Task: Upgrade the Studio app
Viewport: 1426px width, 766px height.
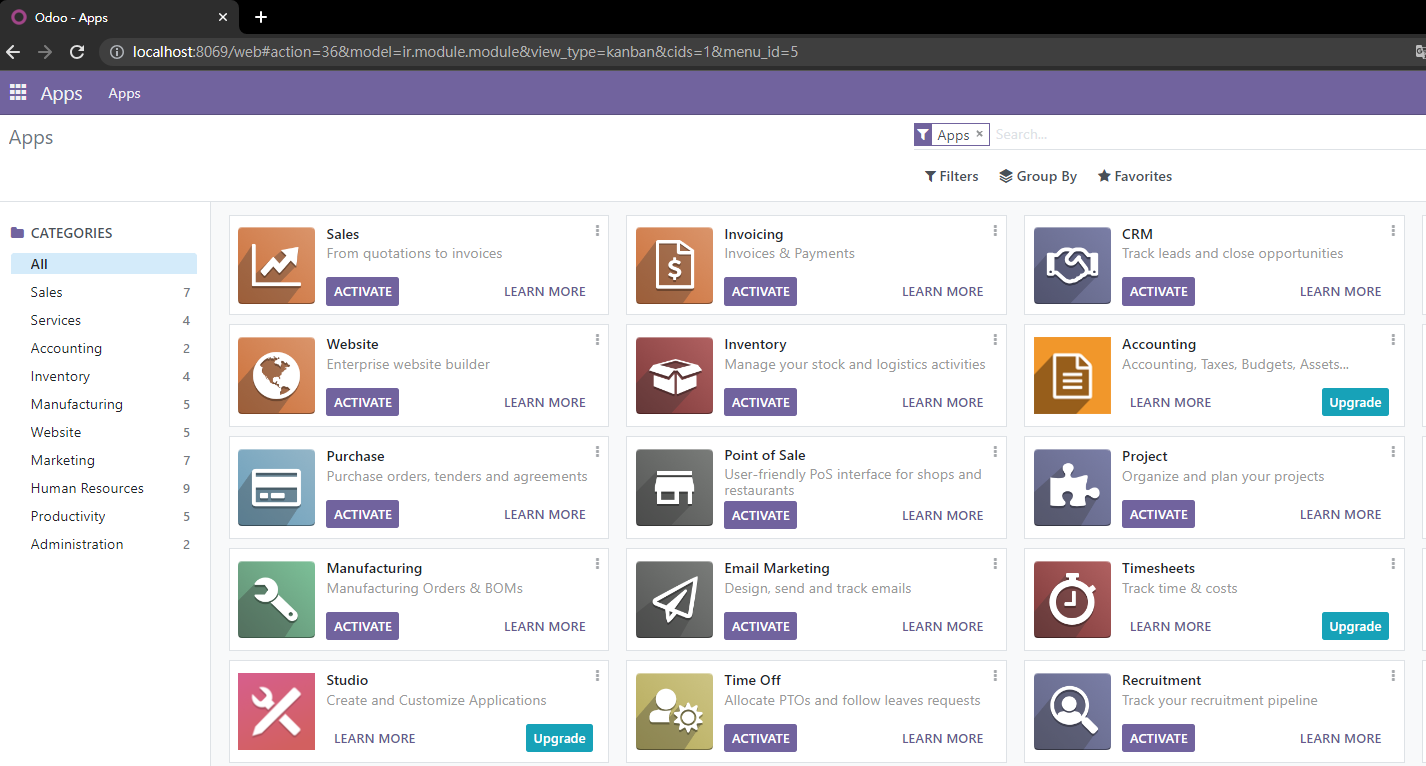Action: coord(559,738)
